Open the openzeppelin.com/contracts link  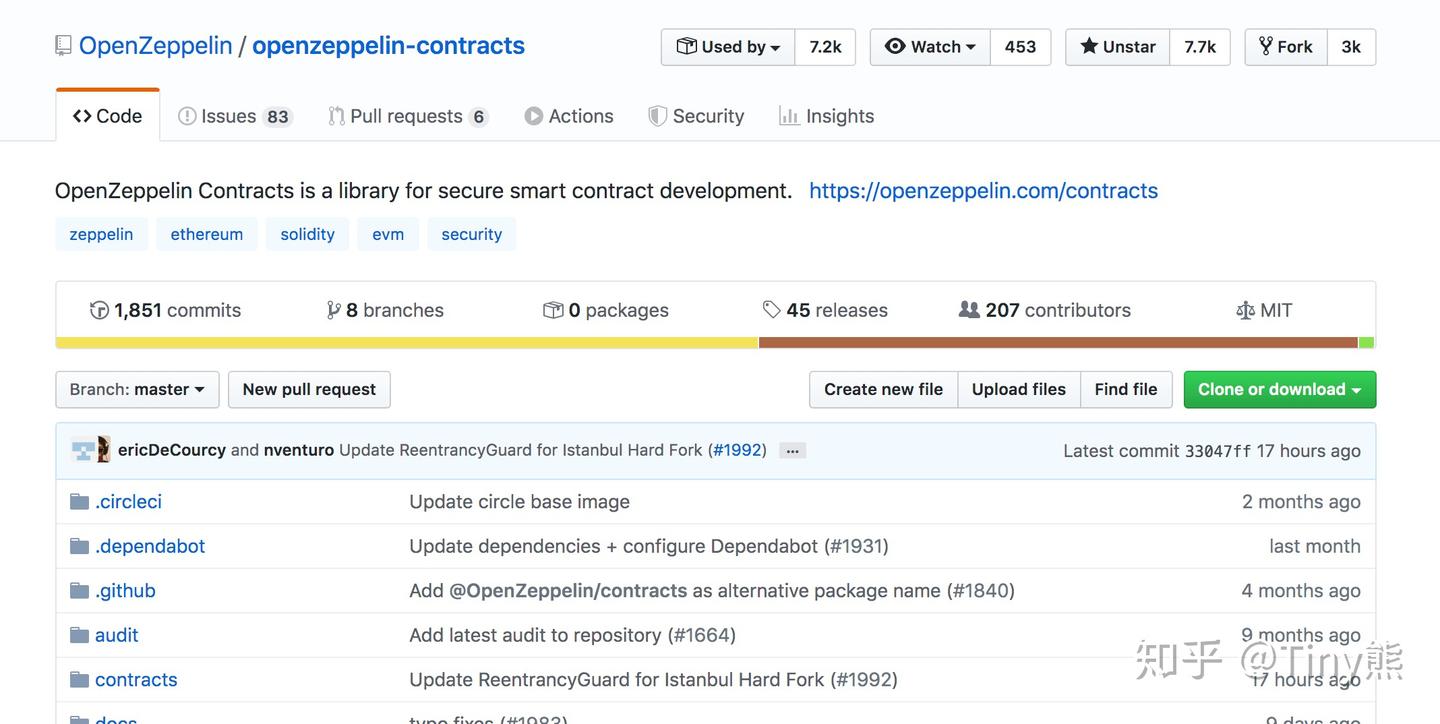pos(983,191)
